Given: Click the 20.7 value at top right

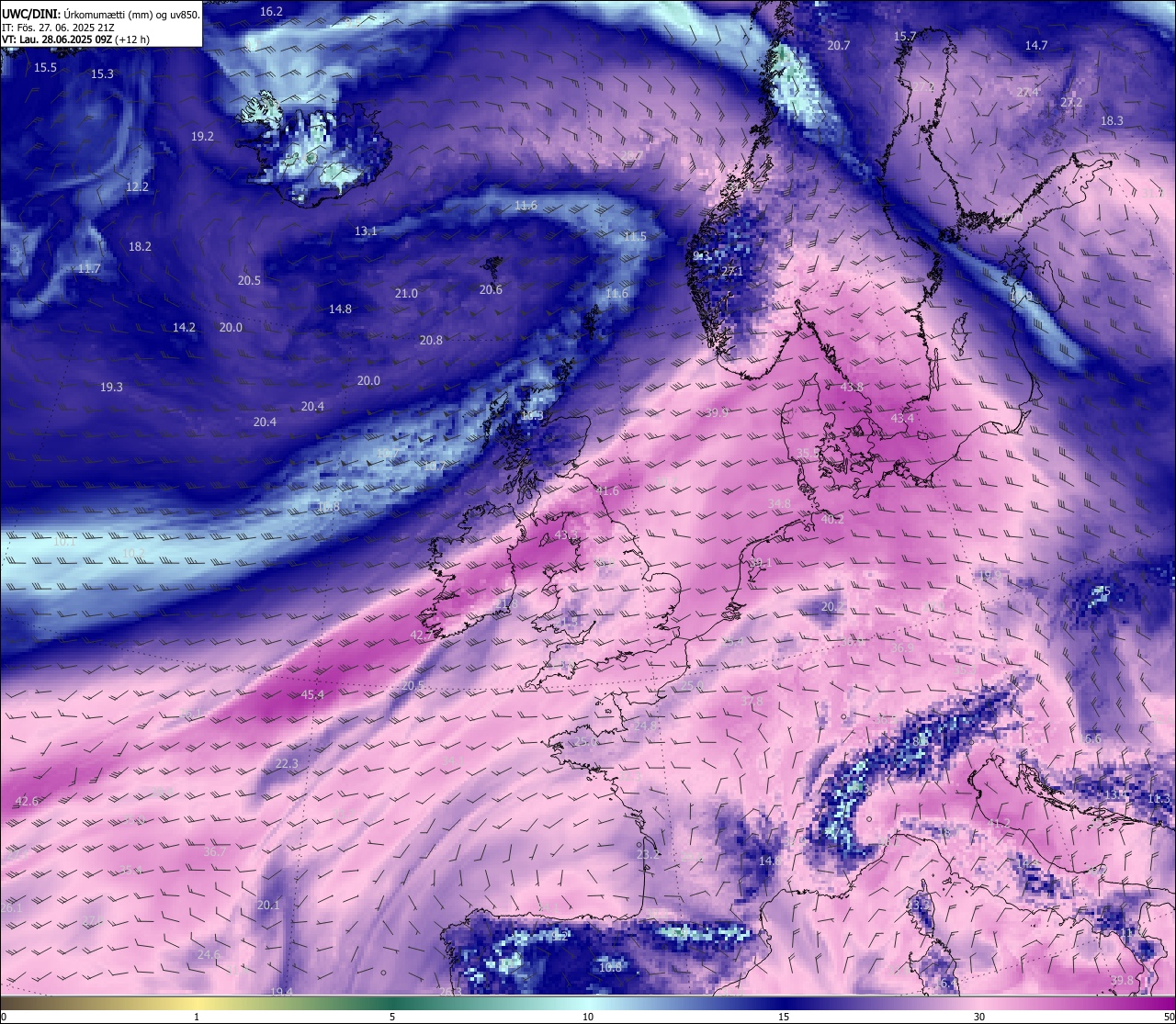Looking at the screenshot, I should (838, 46).
